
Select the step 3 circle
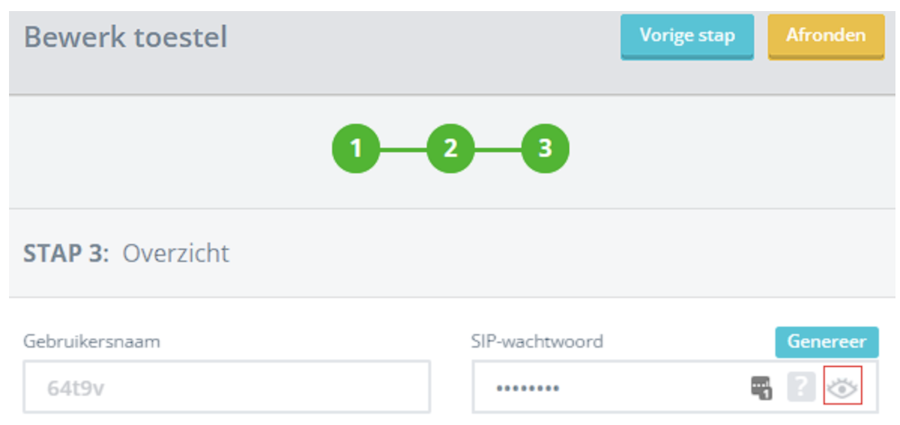[545, 149]
